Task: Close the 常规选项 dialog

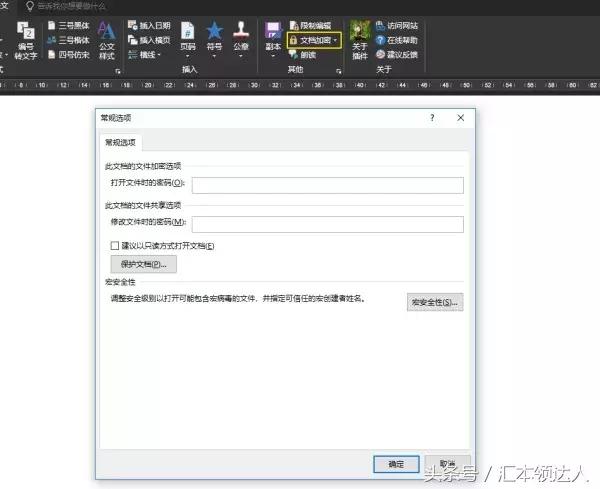Action: (x=461, y=118)
